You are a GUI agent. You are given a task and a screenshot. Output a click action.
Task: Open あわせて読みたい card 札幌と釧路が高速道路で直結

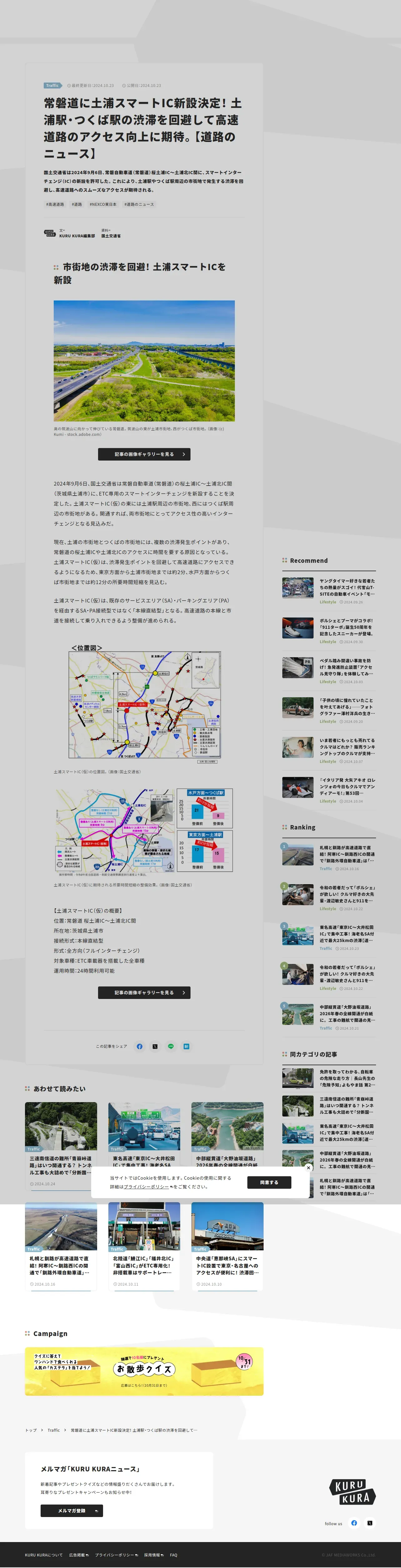pos(61,1247)
